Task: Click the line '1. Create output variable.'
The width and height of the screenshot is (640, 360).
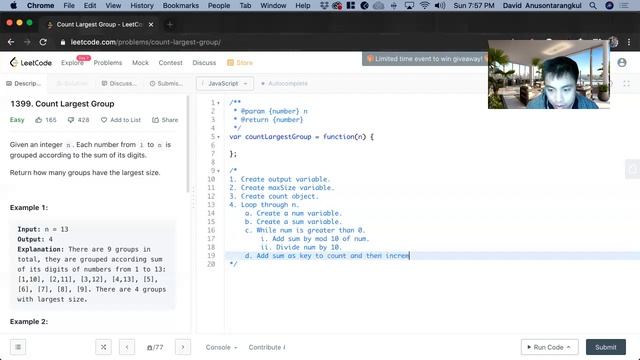Action: 280,179
